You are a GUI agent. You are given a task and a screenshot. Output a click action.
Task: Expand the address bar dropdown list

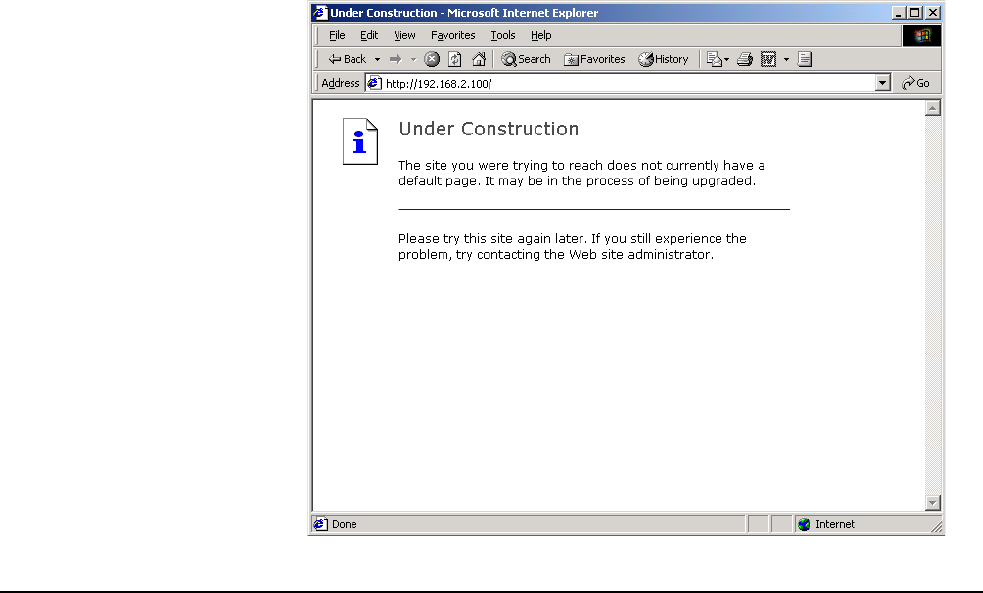pyautogui.click(x=883, y=83)
